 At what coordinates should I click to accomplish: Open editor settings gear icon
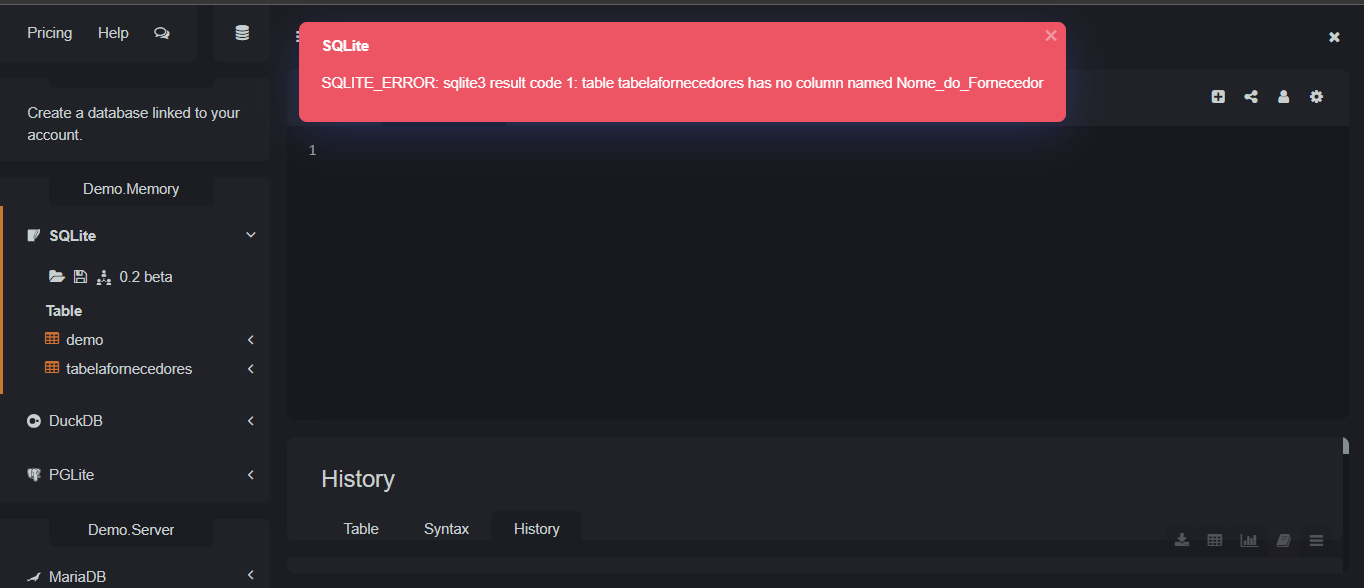coord(1316,97)
